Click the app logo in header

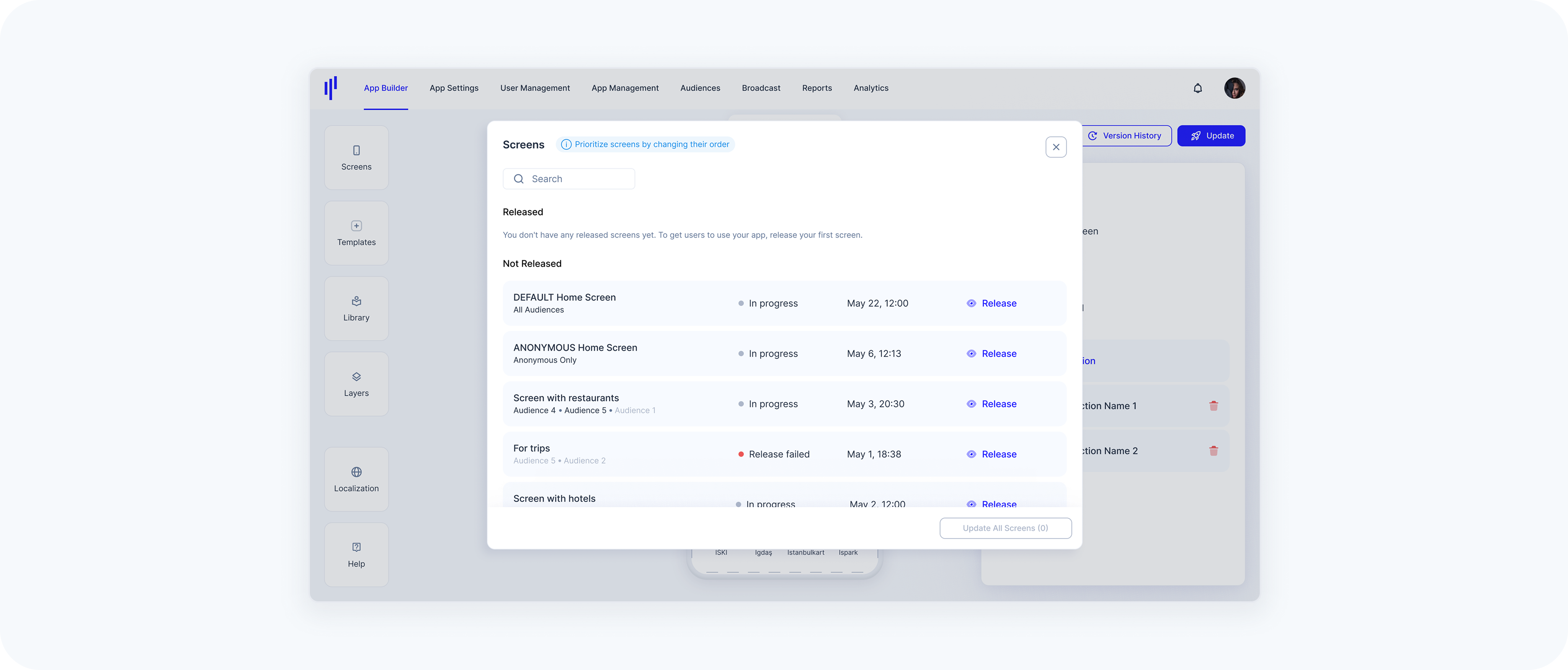pos(330,88)
